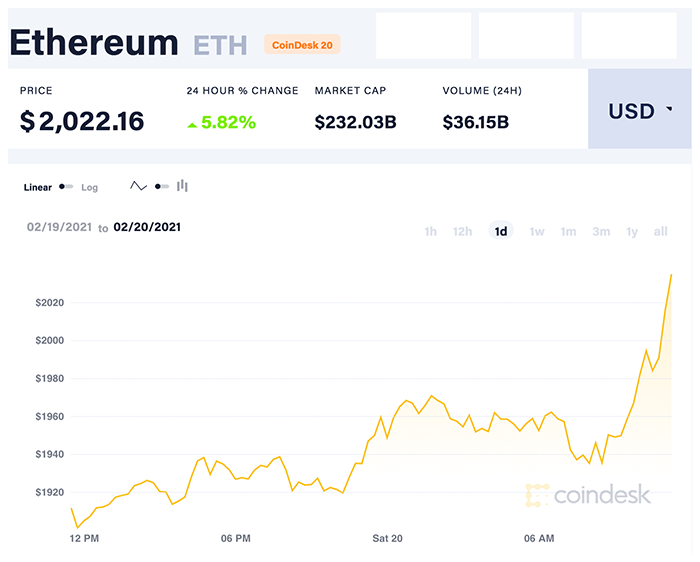Show the 3m time range
The width and height of the screenshot is (700, 562).
coord(601,231)
